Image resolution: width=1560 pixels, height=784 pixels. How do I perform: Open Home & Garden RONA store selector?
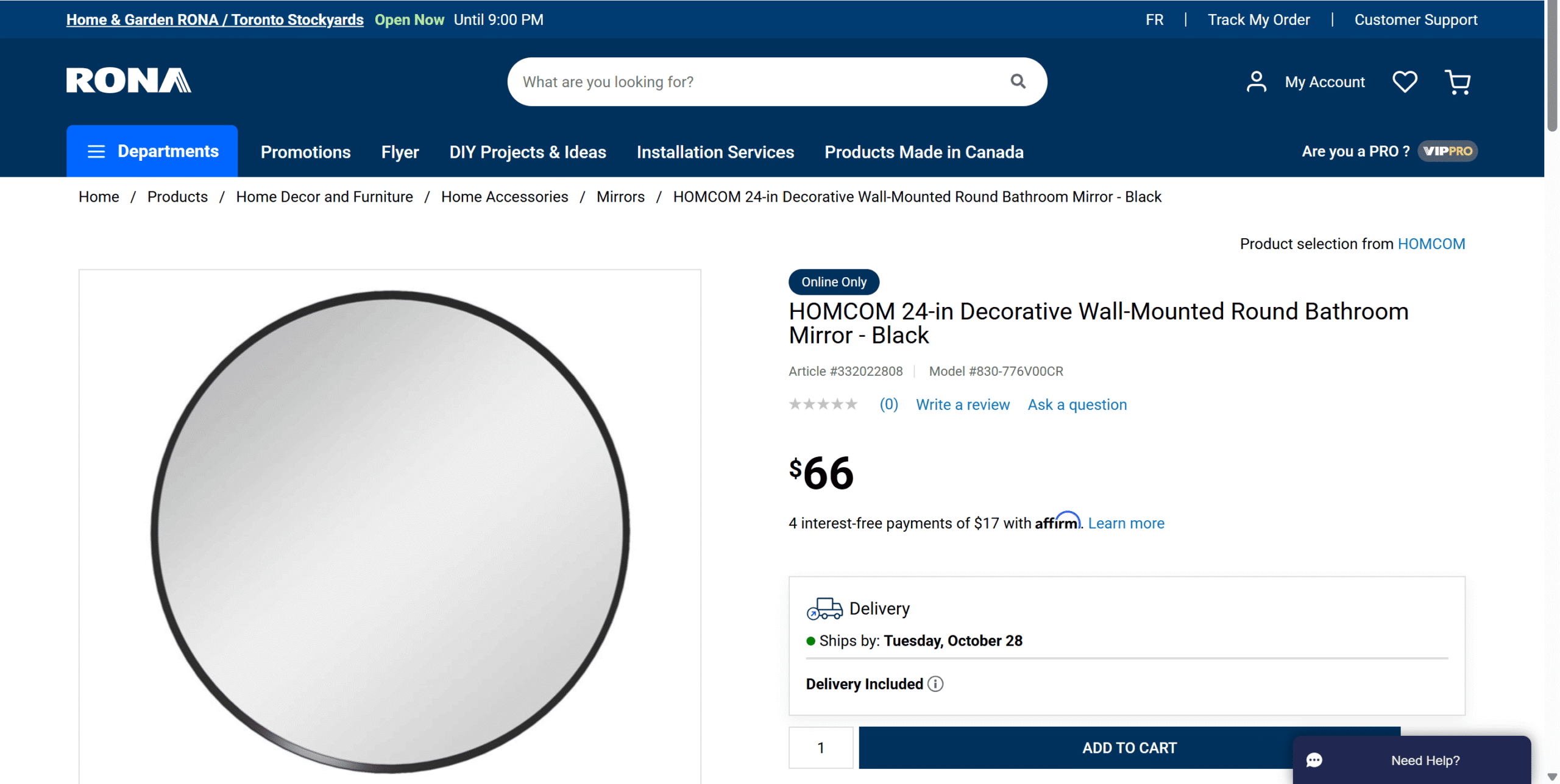214,19
